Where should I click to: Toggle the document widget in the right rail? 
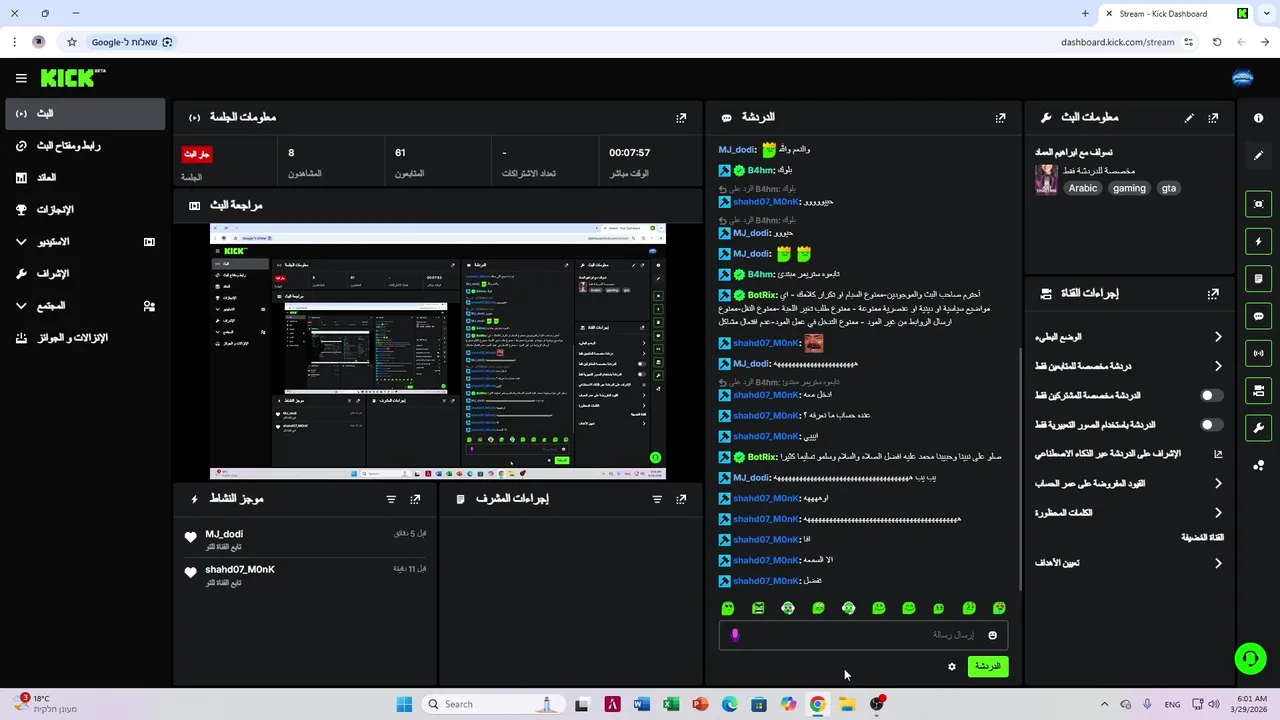(1258, 278)
